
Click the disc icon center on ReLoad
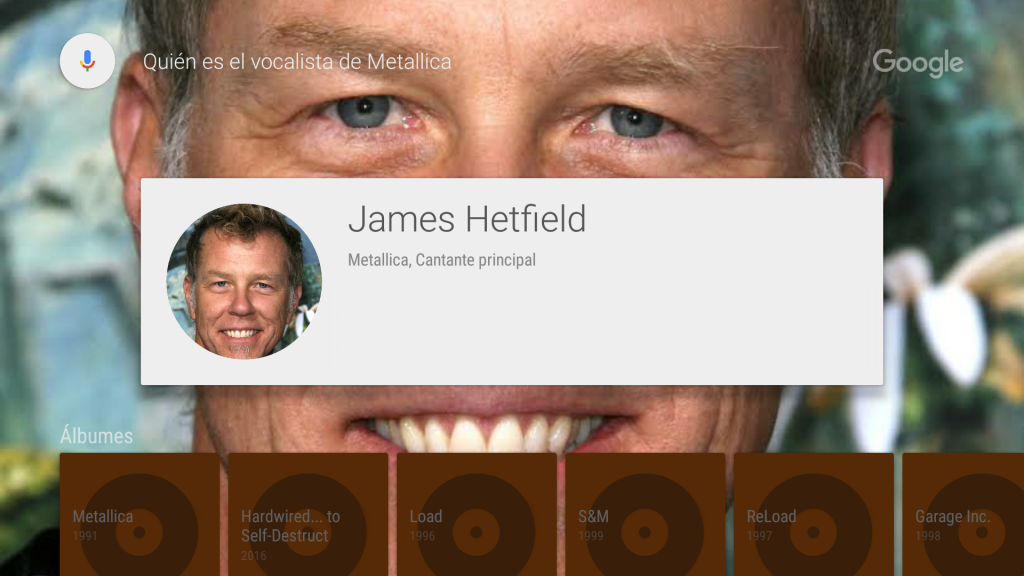click(813, 532)
